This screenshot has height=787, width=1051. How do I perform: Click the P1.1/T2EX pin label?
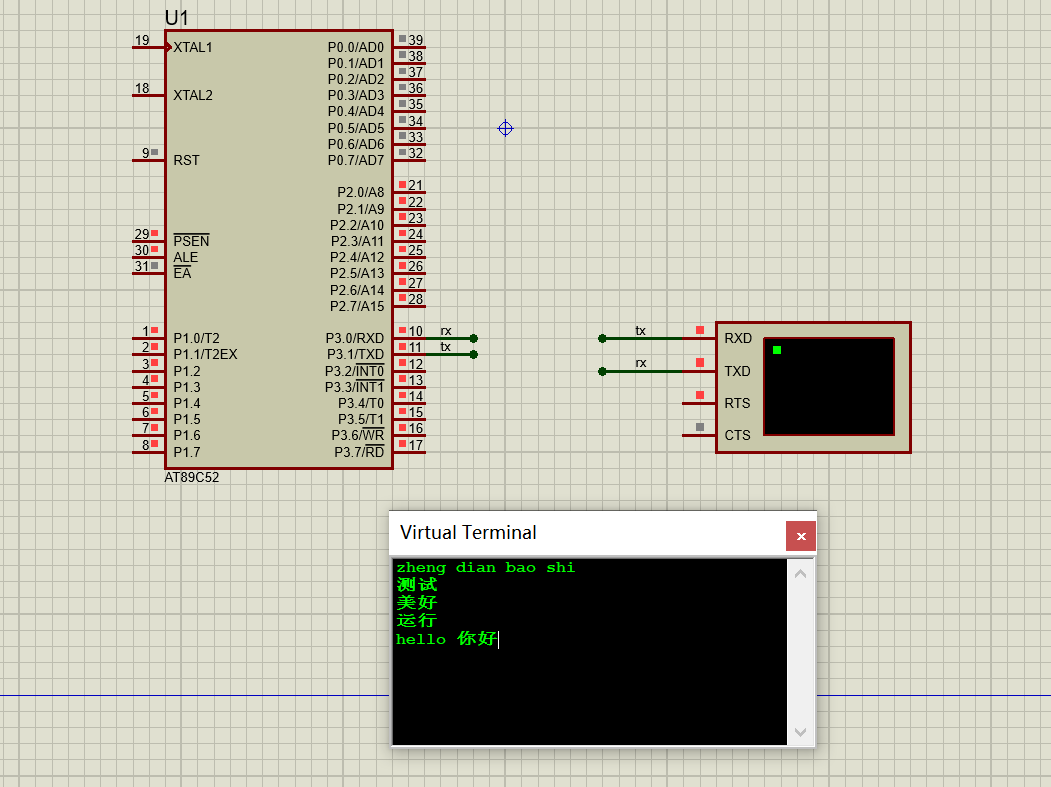click(205, 355)
